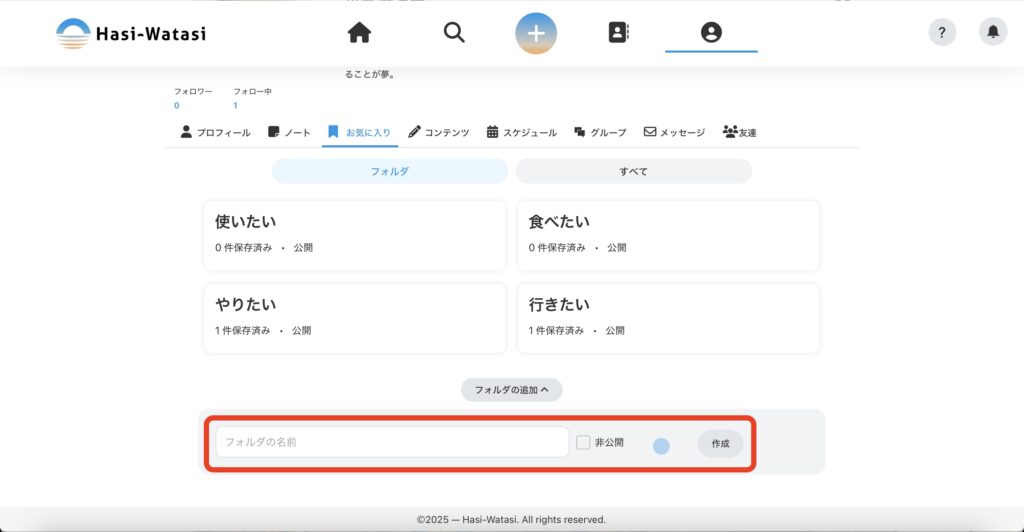Open the メッセージ tab
This screenshot has height=532, width=1024.
tap(674, 132)
